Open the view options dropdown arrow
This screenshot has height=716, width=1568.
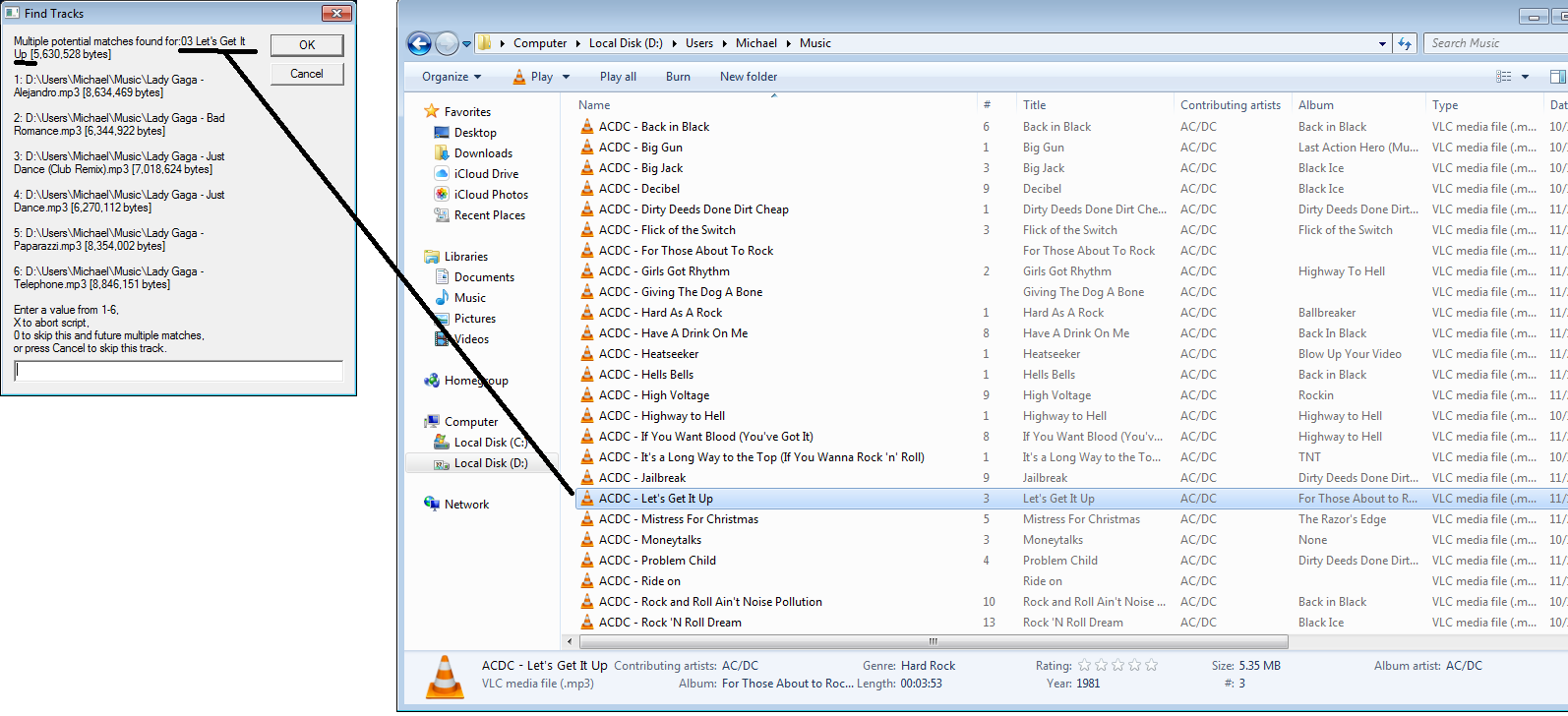pyautogui.click(x=1525, y=77)
